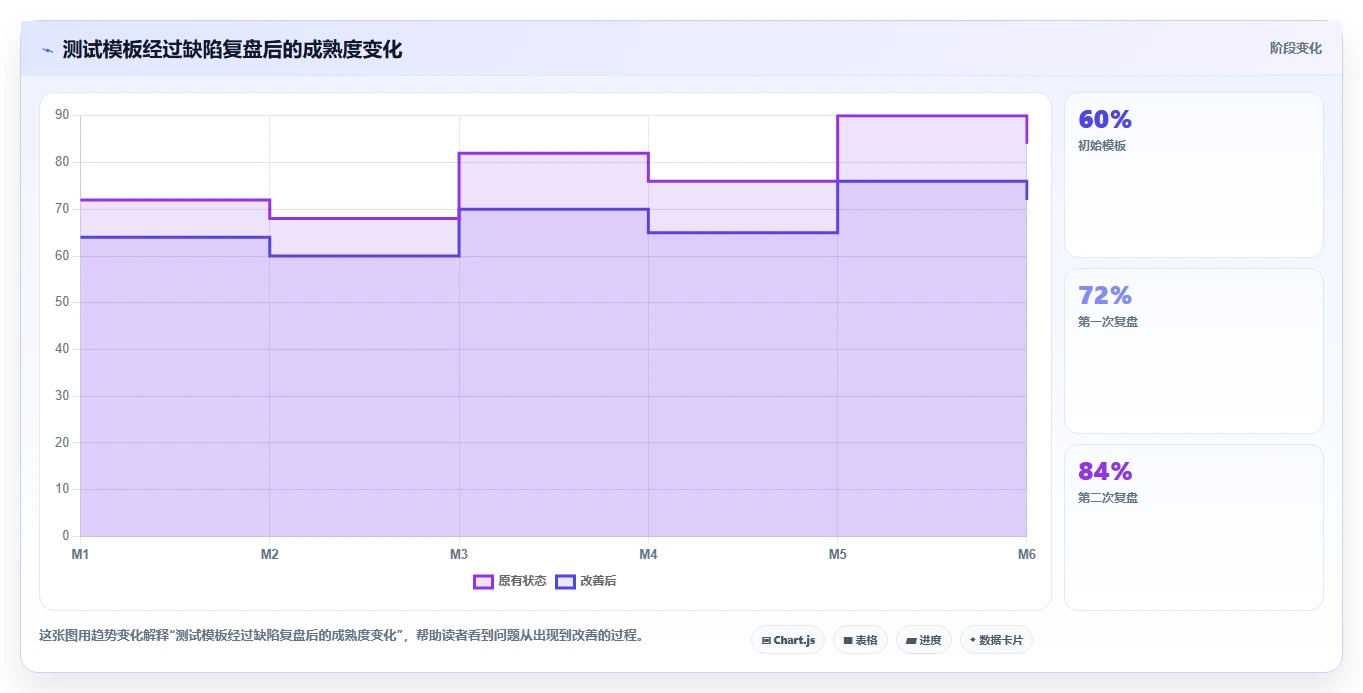Click the 84% value text
Viewport: 1363px width, 693px height.
click(x=1105, y=472)
